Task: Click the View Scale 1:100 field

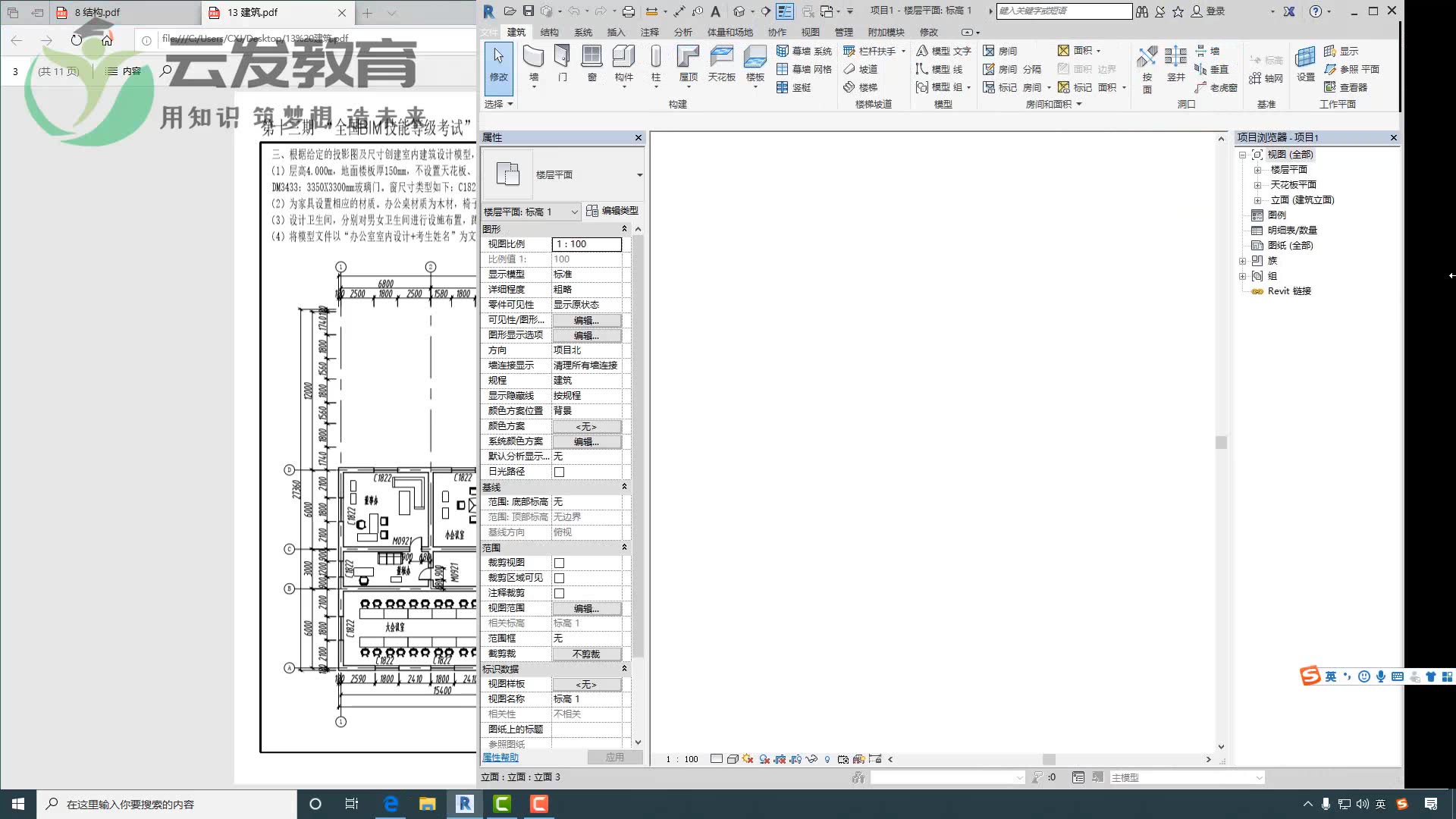Action: pos(586,244)
